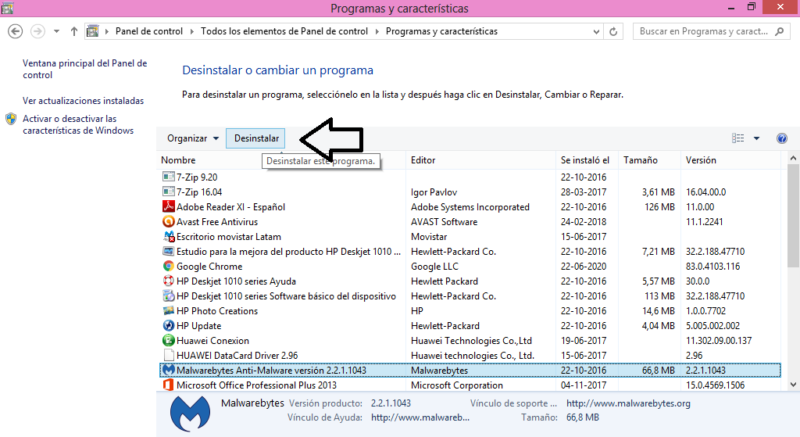
Task: Select the Avast Free Antivirus icon
Action: point(168,221)
